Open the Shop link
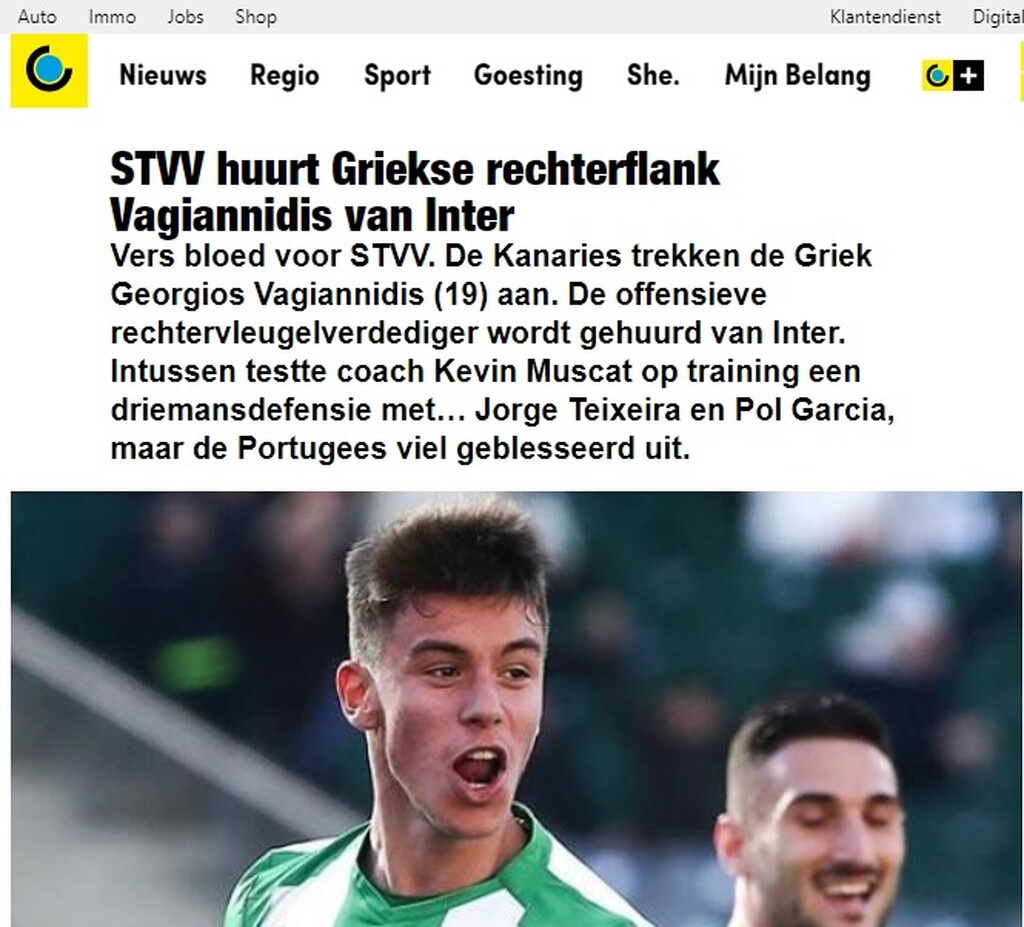Screen dimensions: 1024x927 [x=256, y=17]
